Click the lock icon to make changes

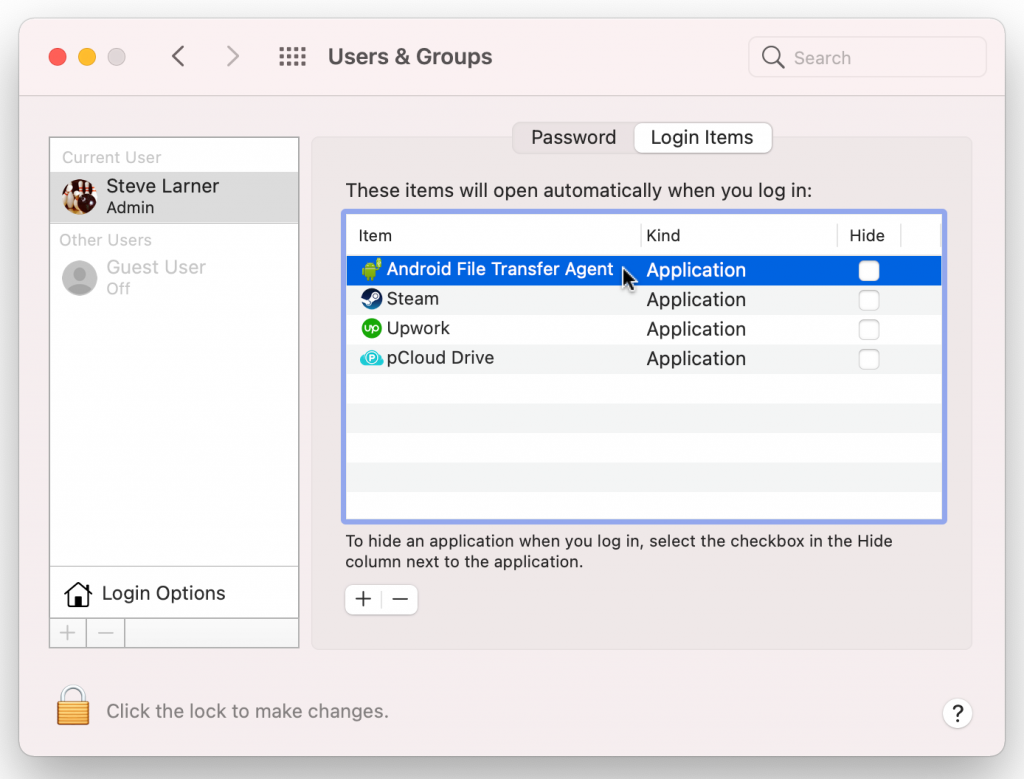(x=72, y=705)
